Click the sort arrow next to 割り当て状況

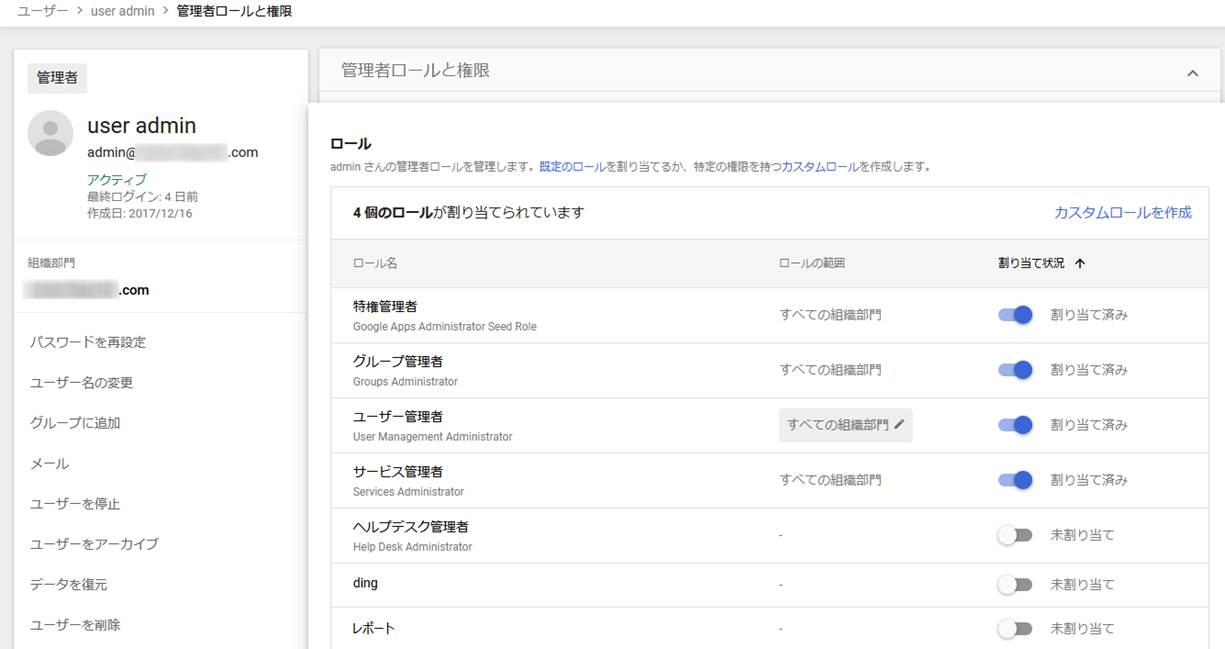(x=1080, y=264)
